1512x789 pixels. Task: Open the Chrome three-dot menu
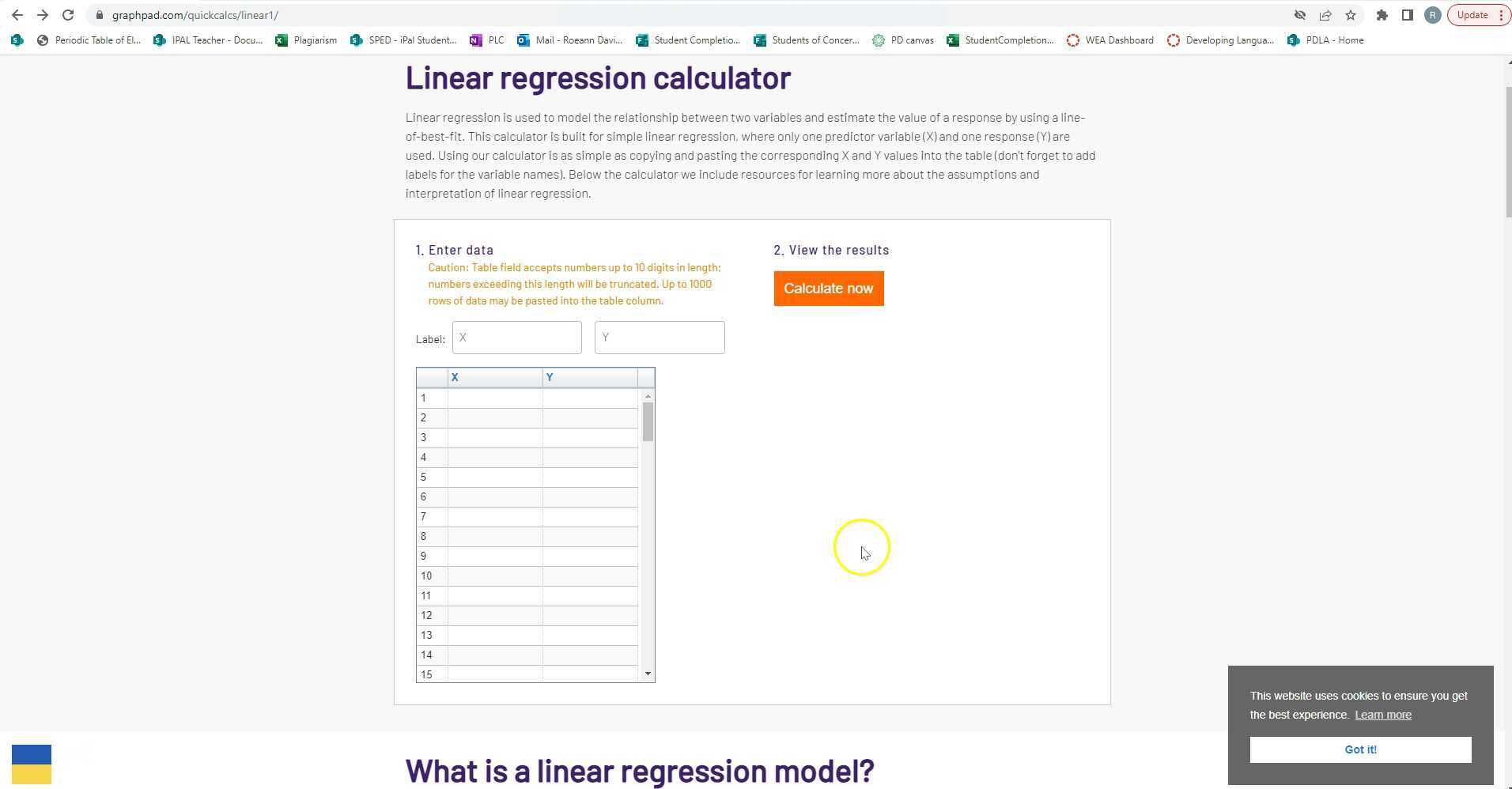coord(1502,14)
